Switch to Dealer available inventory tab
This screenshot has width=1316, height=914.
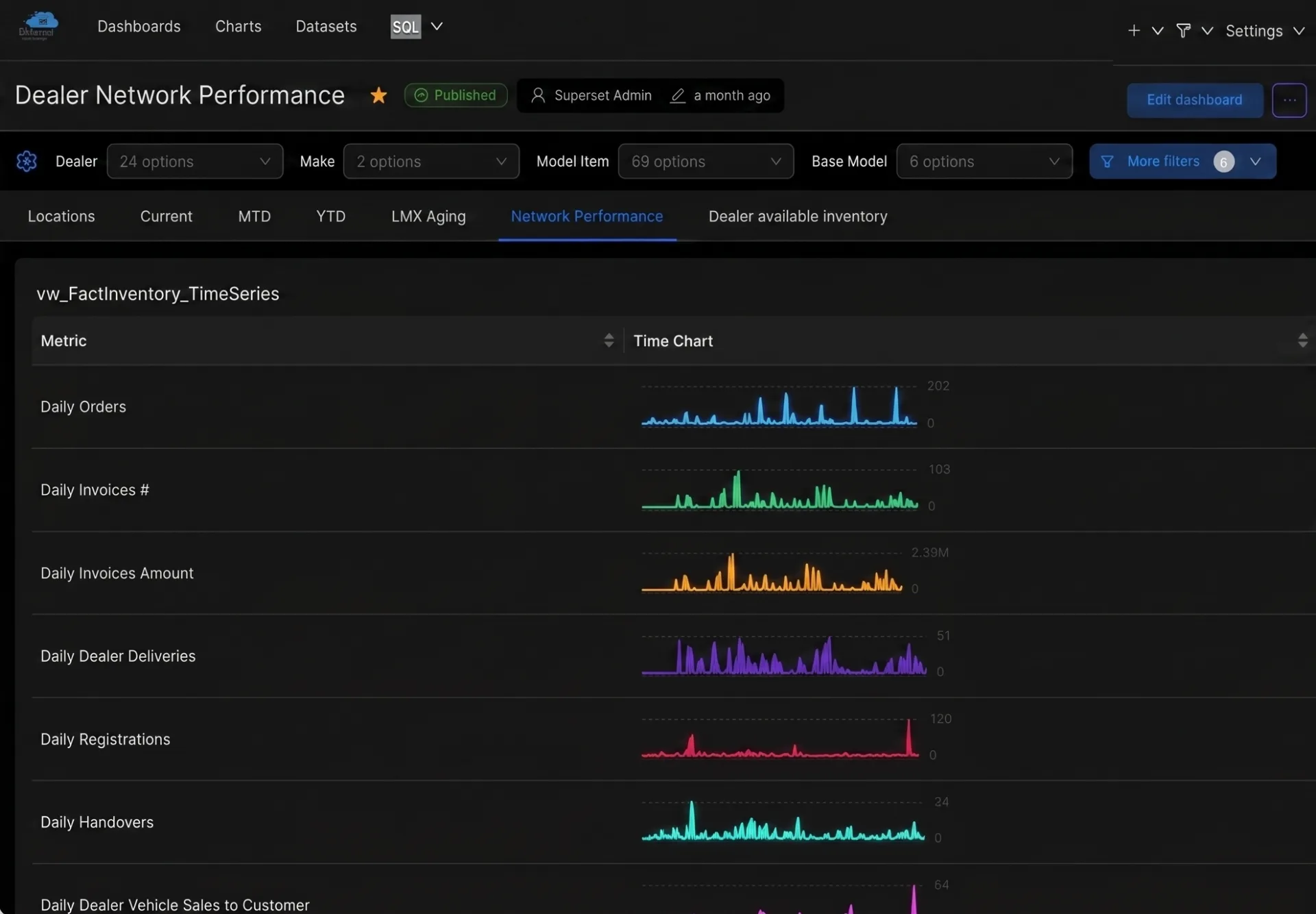coord(798,216)
